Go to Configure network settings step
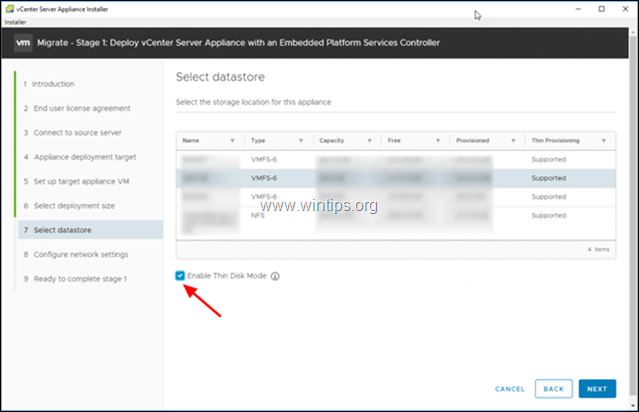 (x=76, y=255)
